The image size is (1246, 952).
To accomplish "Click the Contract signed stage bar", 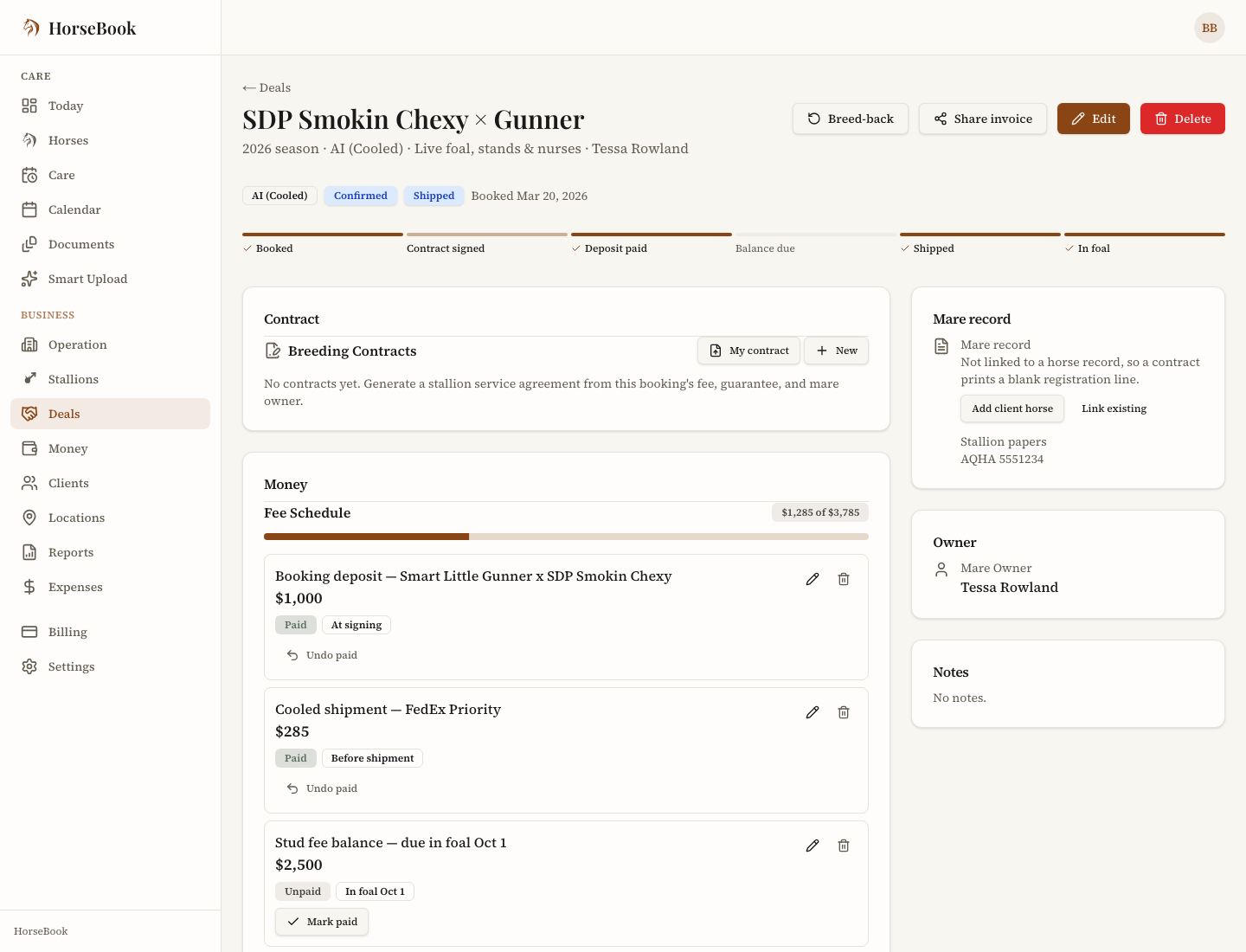I will [x=487, y=235].
